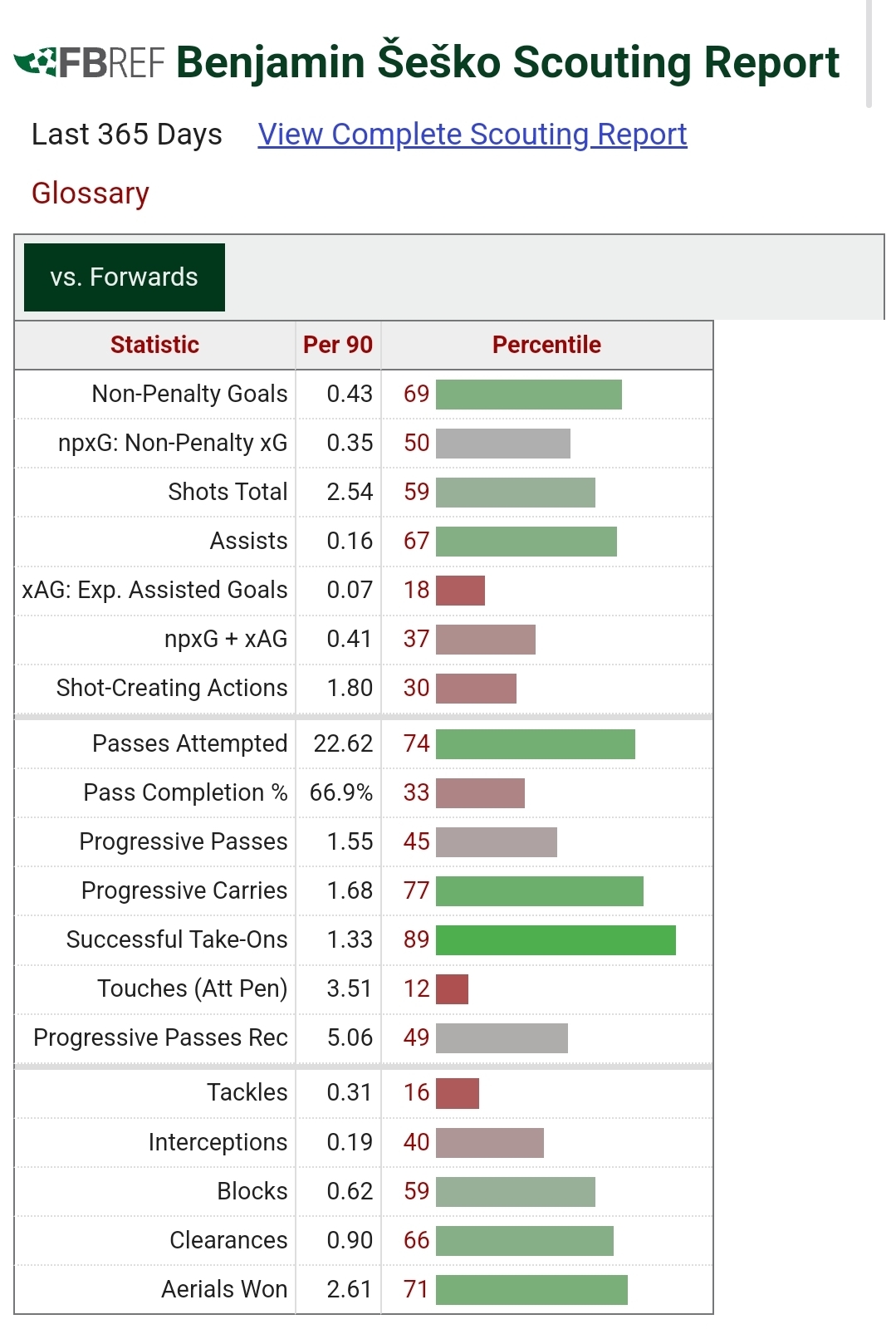Click the Aerials Won percentile bar
896x1334 pixels.
point(531,1289)
